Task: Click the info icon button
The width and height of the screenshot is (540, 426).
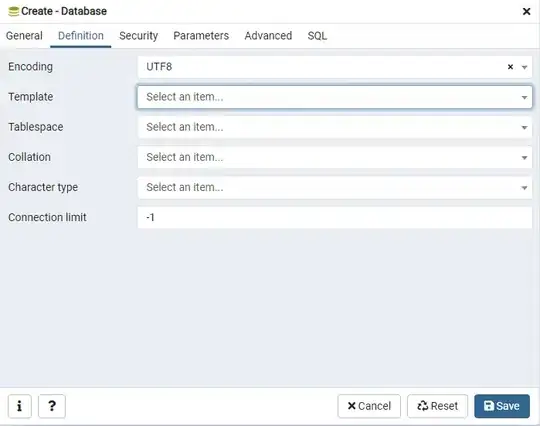Action: coord(20,406)
